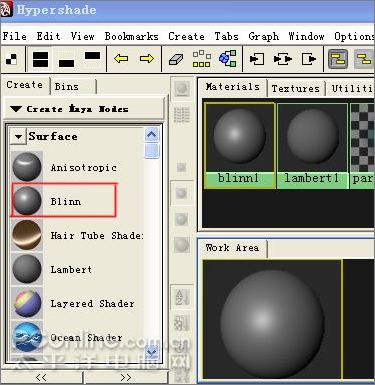Select the extra large swatch size sphere icon
Screen dimensions: 375x385
point(181,245)
